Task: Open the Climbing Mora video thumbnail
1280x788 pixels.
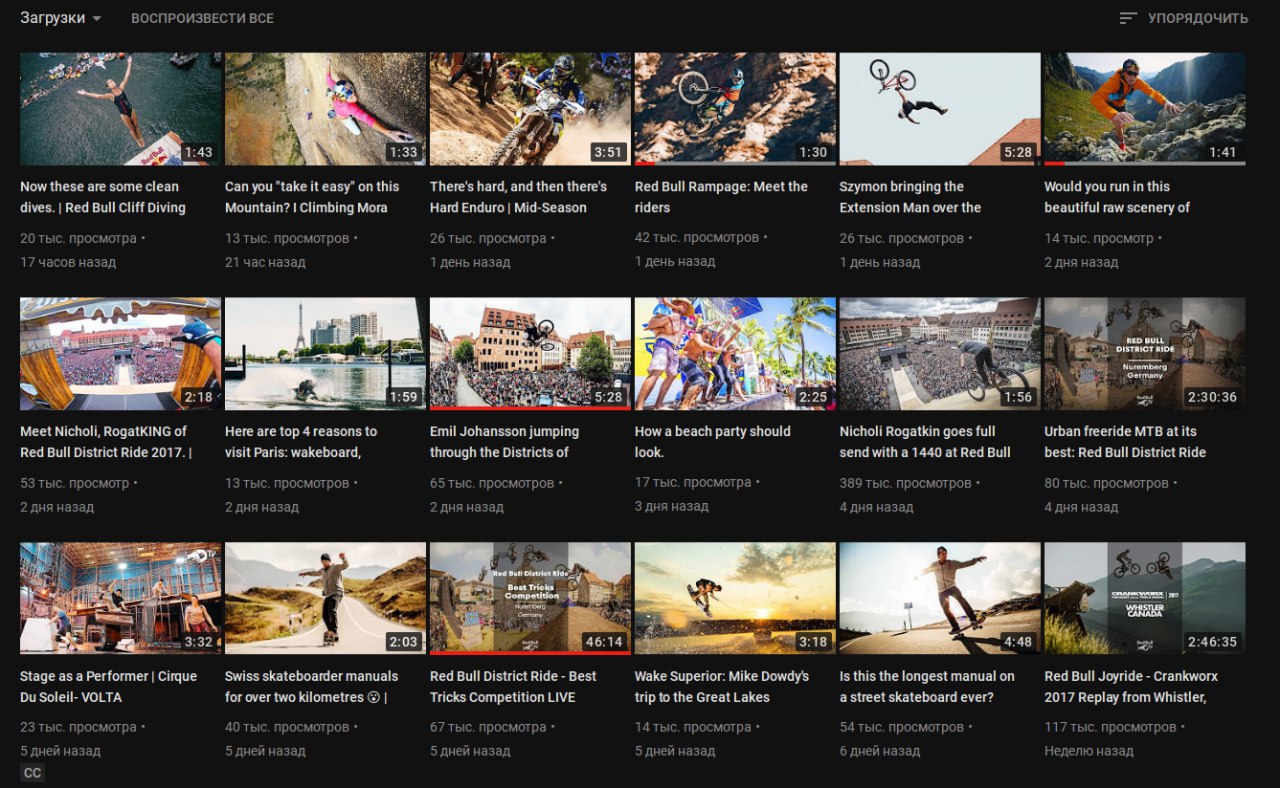Action: coord(325,109)
